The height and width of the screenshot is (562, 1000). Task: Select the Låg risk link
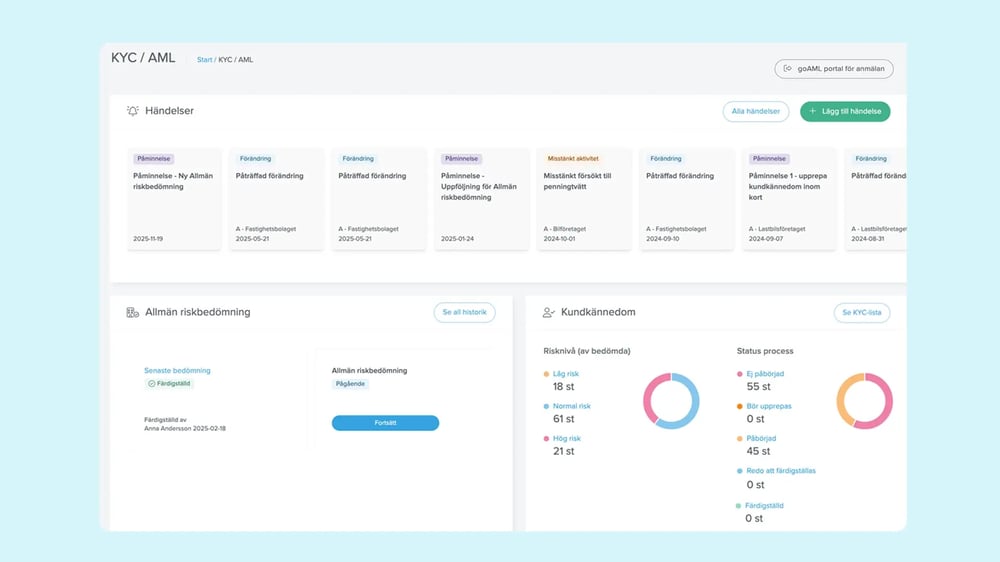(x=565, y=374)
